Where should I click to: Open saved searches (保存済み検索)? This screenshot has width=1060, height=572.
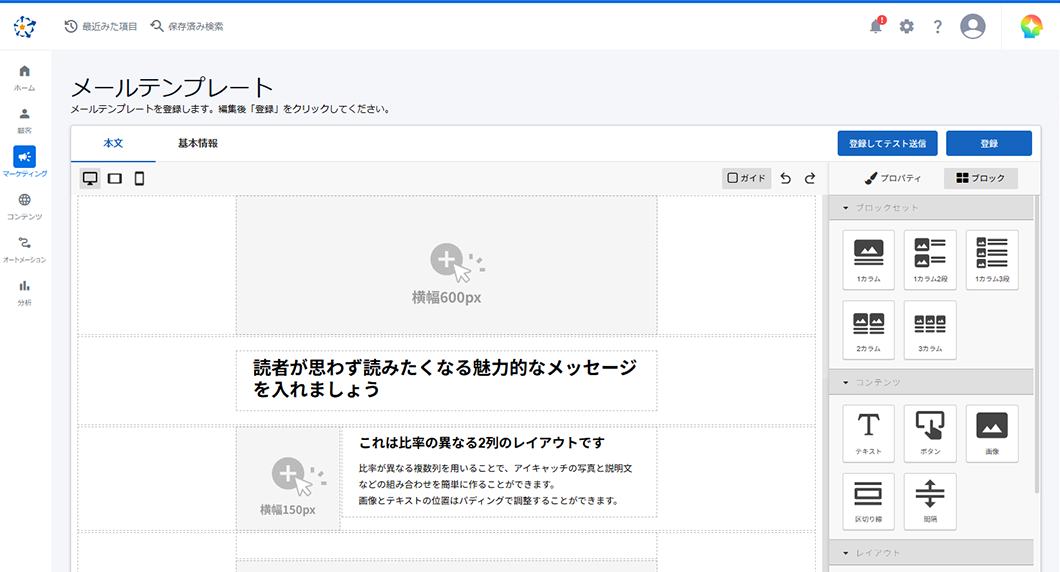coord(187,26)
